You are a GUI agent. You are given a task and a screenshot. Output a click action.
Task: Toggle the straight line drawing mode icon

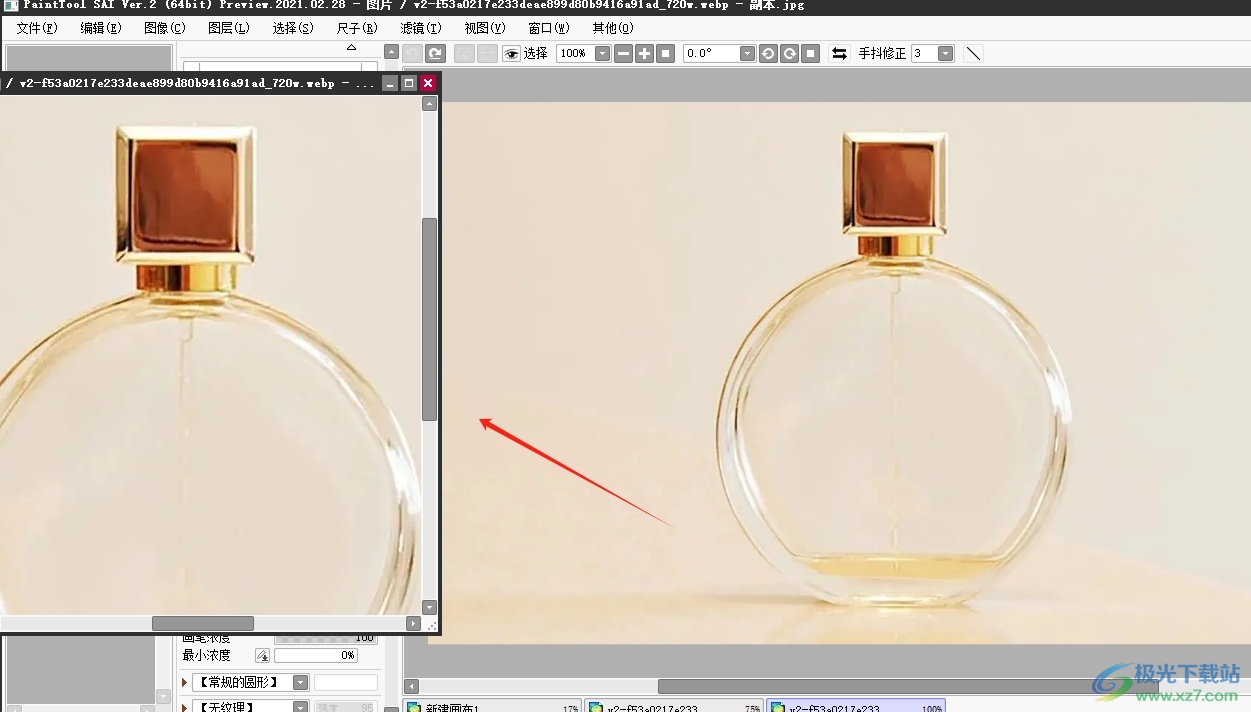(973, 53)
